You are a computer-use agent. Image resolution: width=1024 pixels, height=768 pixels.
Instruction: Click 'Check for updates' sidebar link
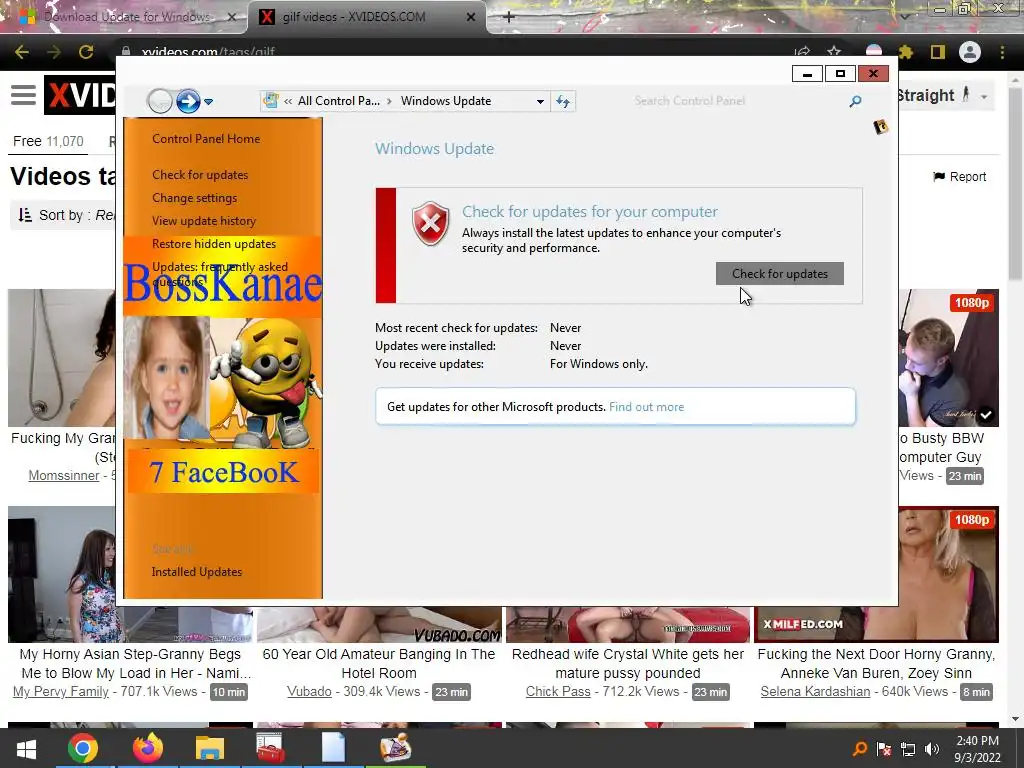tap(200, 174)
